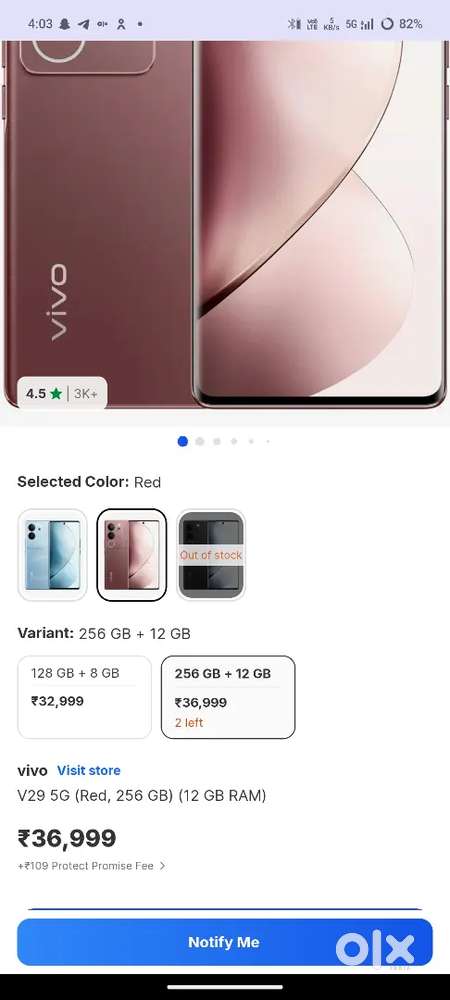Choose the 128 GB + 8 GB variant

85,697
